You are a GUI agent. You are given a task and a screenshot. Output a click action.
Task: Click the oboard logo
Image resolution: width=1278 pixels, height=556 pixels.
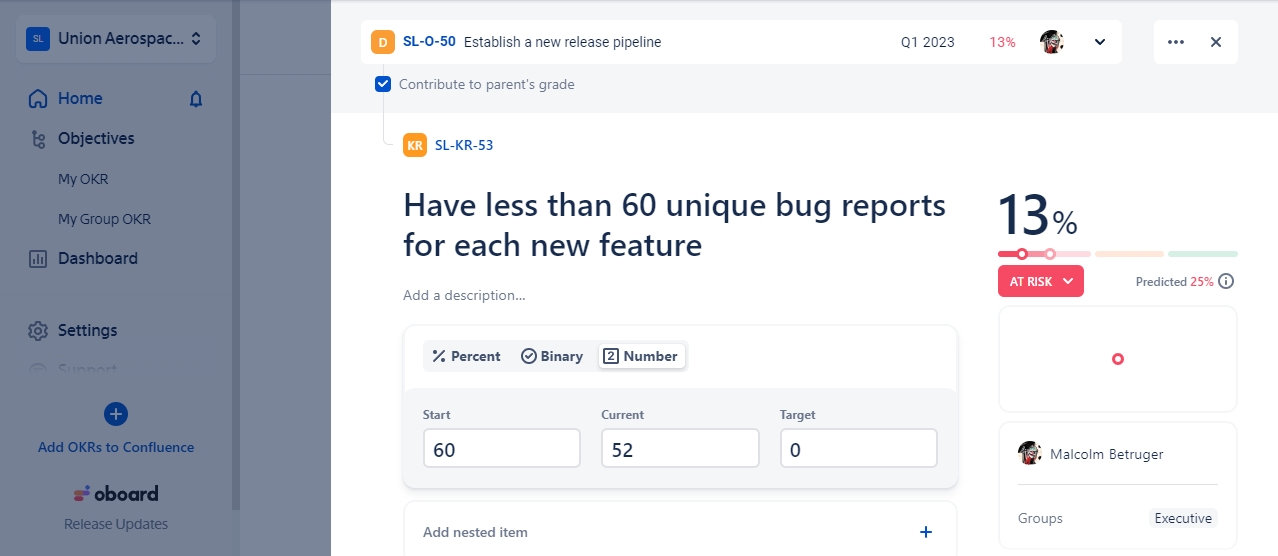[x=116, y=493]
